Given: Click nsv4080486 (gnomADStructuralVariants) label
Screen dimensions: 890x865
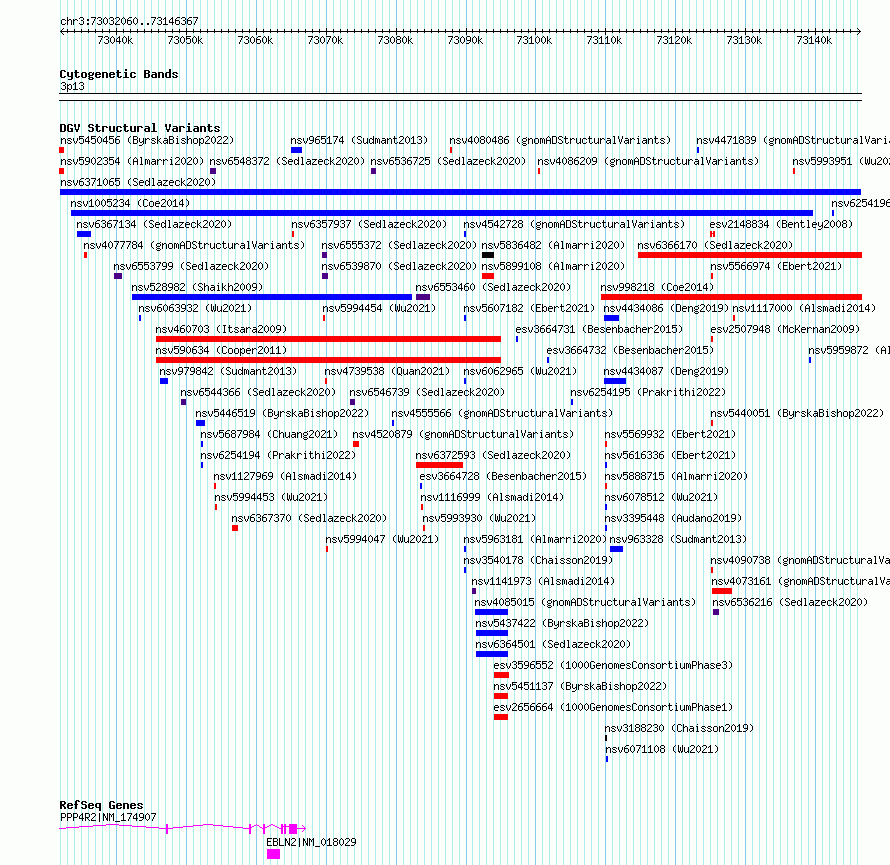Looking at the screenshot, I should 560,140.
